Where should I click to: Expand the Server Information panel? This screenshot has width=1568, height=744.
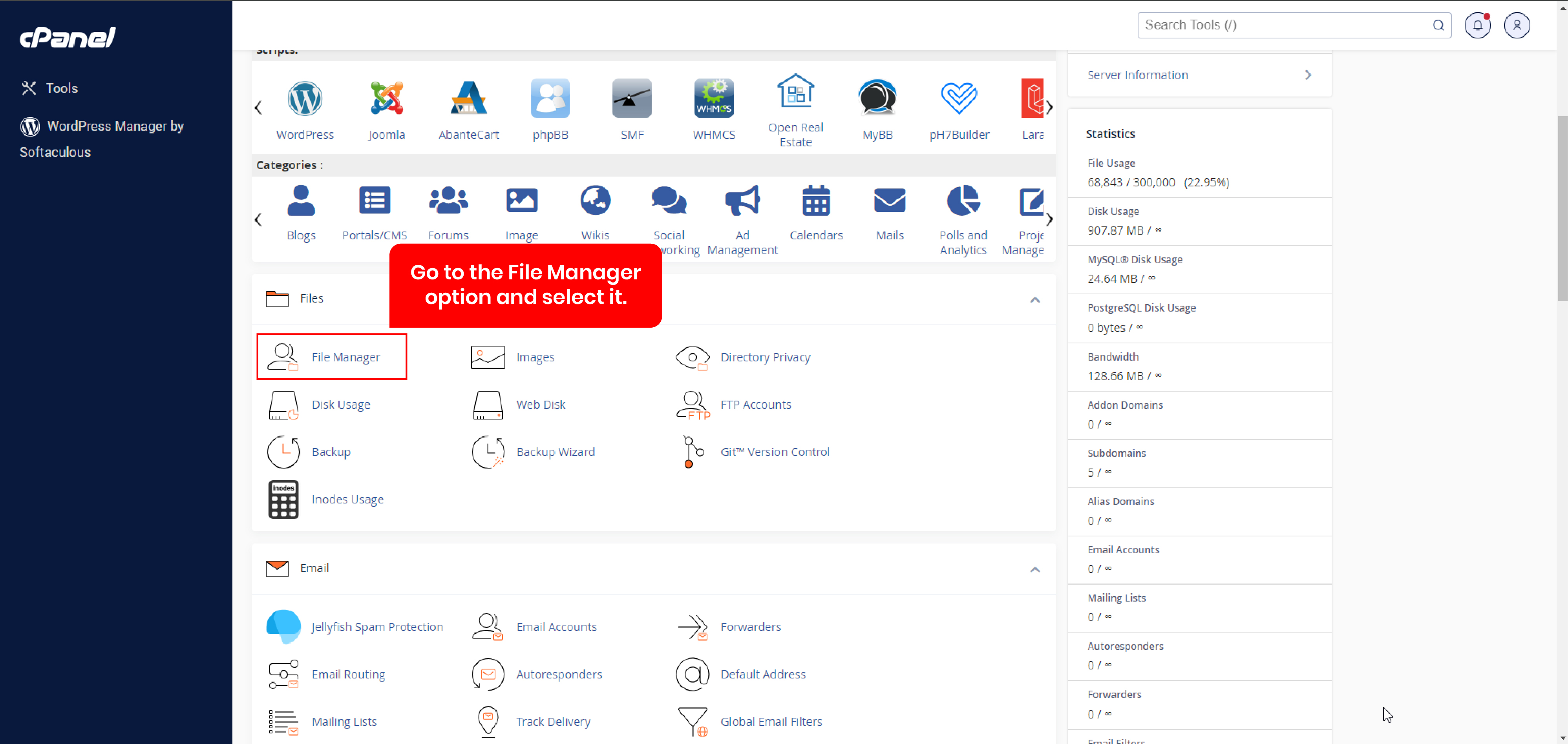(x=1310, y=75)
